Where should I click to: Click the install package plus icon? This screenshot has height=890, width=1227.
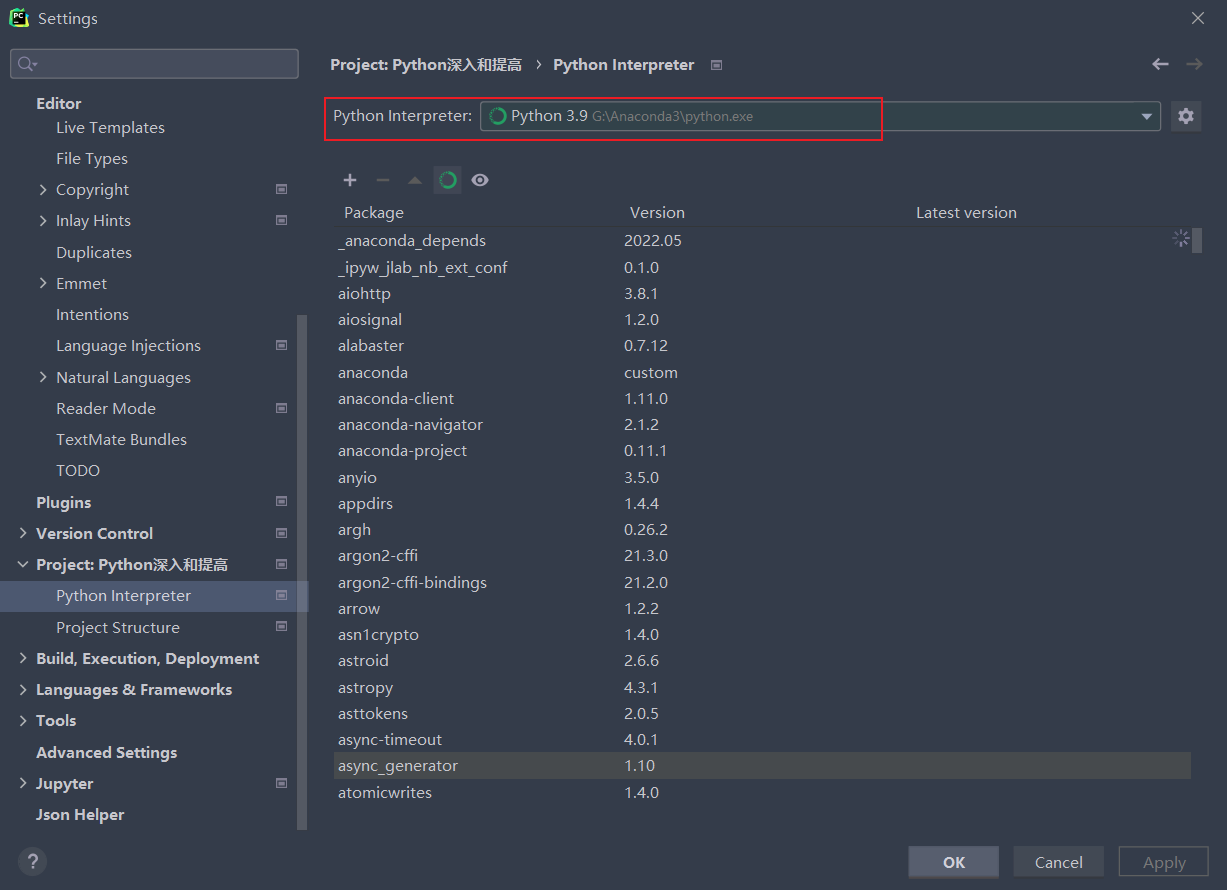coord(349,180)
